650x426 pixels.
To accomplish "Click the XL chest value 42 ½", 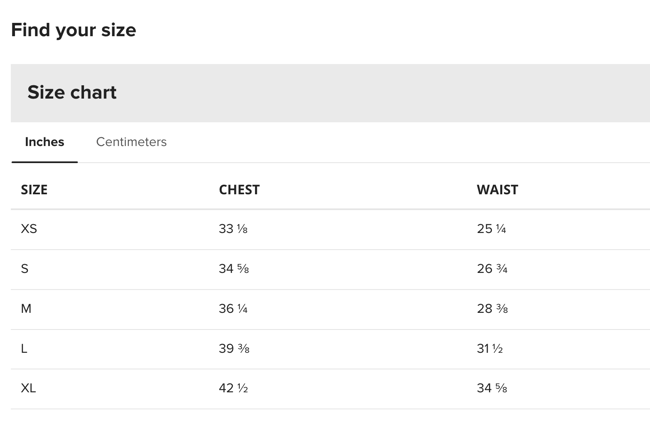I will pyautogui.click(x=233, y=388).
